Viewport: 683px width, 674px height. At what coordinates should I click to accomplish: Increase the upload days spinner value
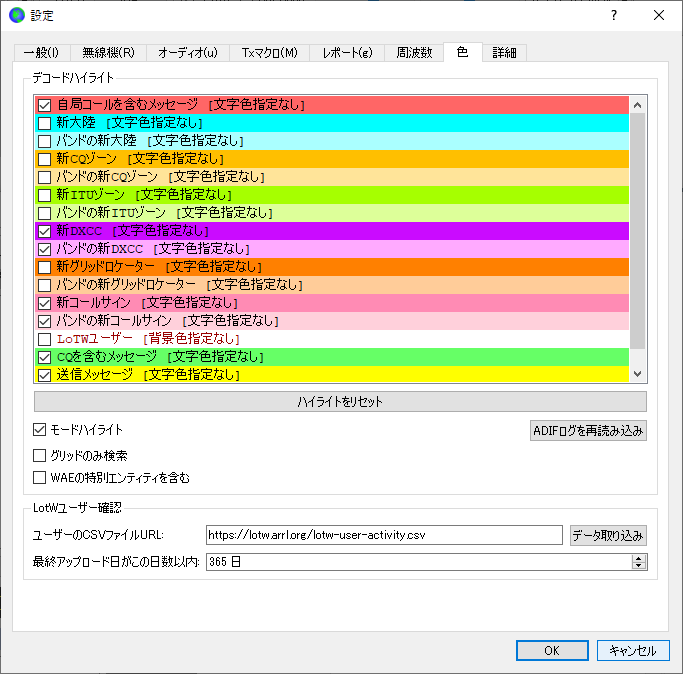tap(639, 558)
